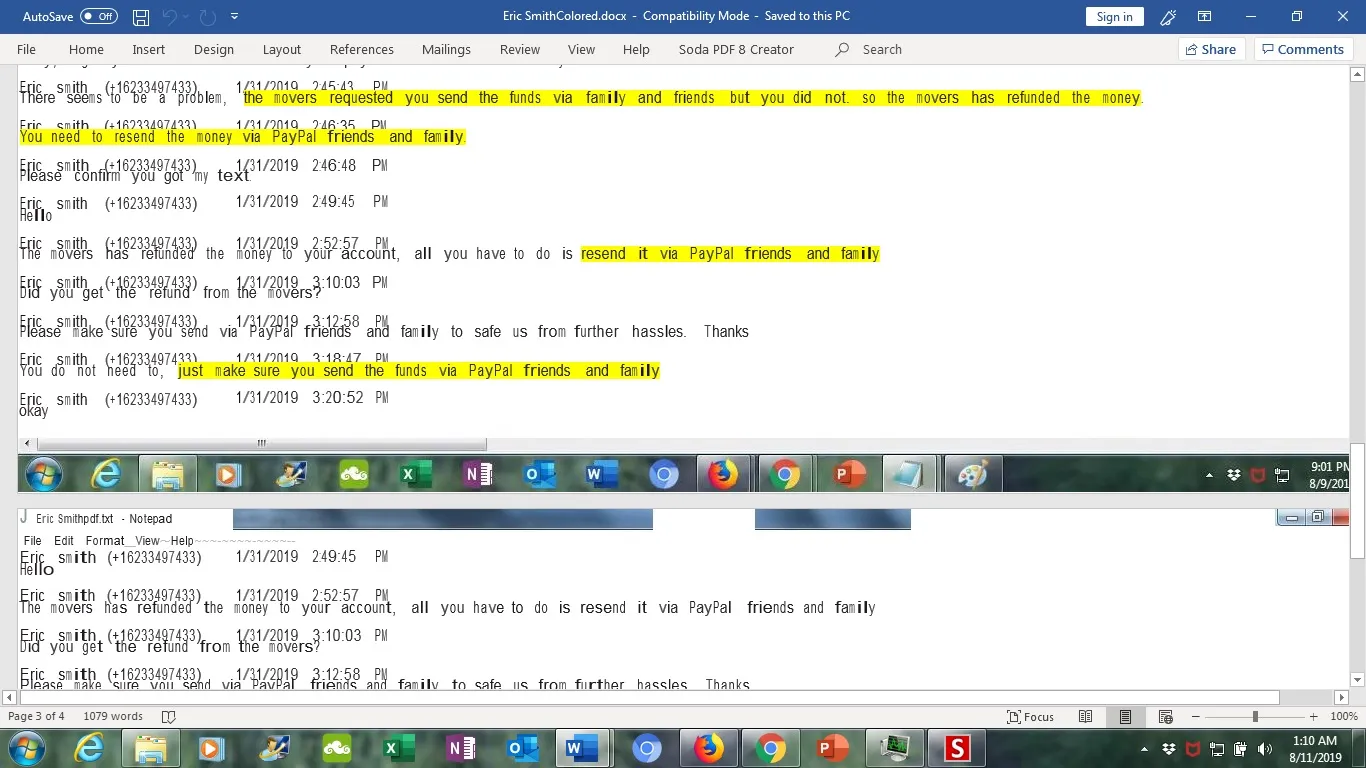This screenshot has height=768, width=1366.
Task: Click the Share button
Action: (x=1211, y=49)
